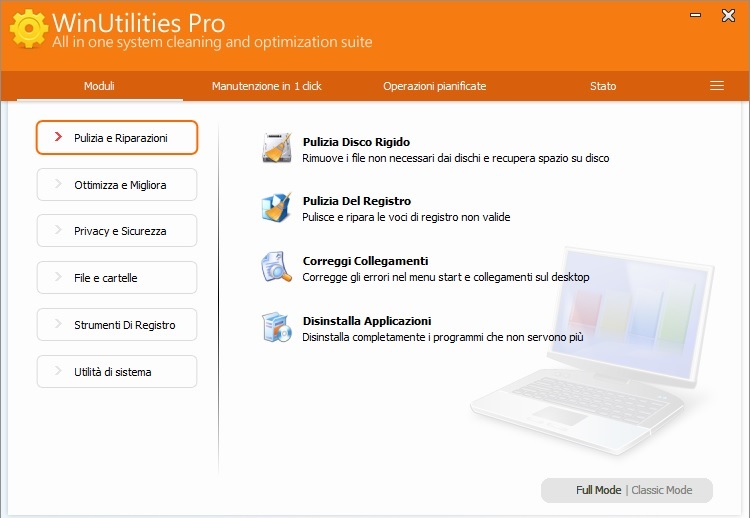Viewport: 750px width, 518px height.
Task: Switch to Full Mode
Action: [598, 490]
